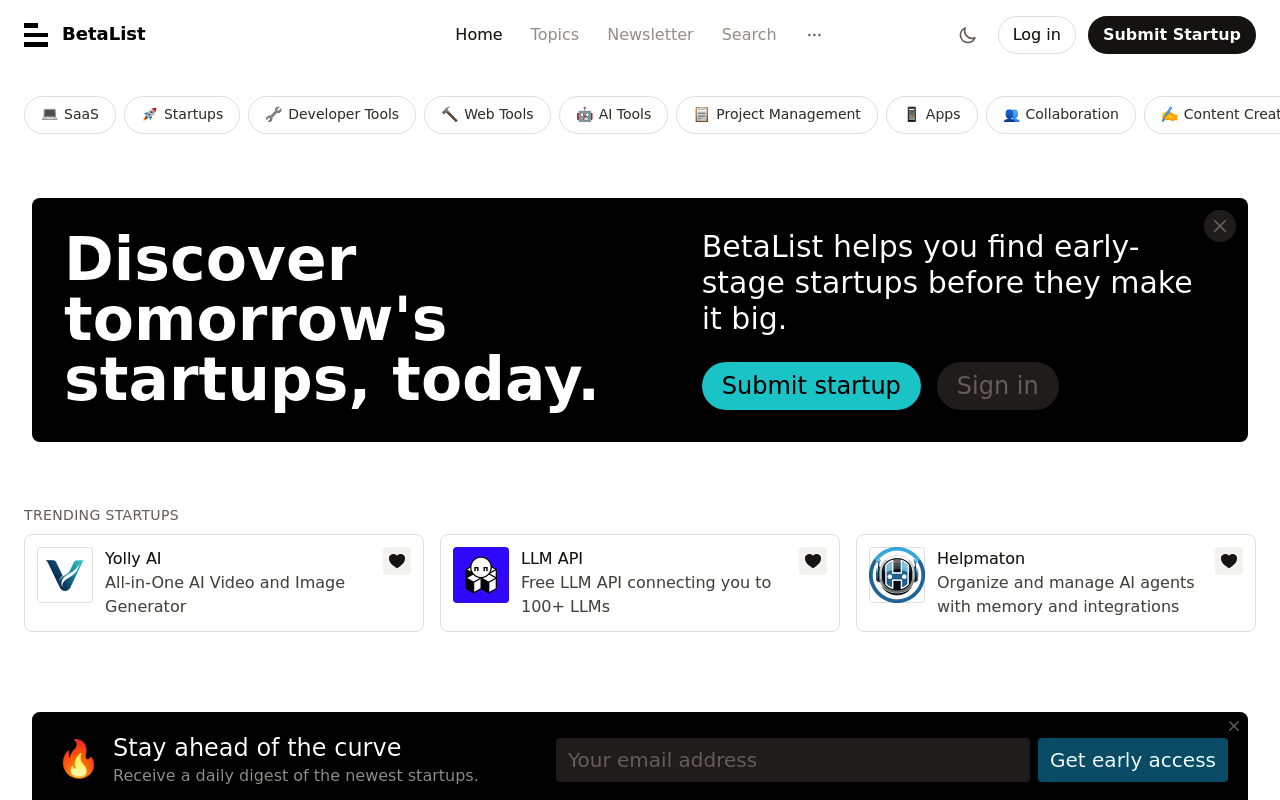The width and height of the screenshot is (1280, 800).
Task: Like Yolly AI with heart icon
Action: [397, 561]
